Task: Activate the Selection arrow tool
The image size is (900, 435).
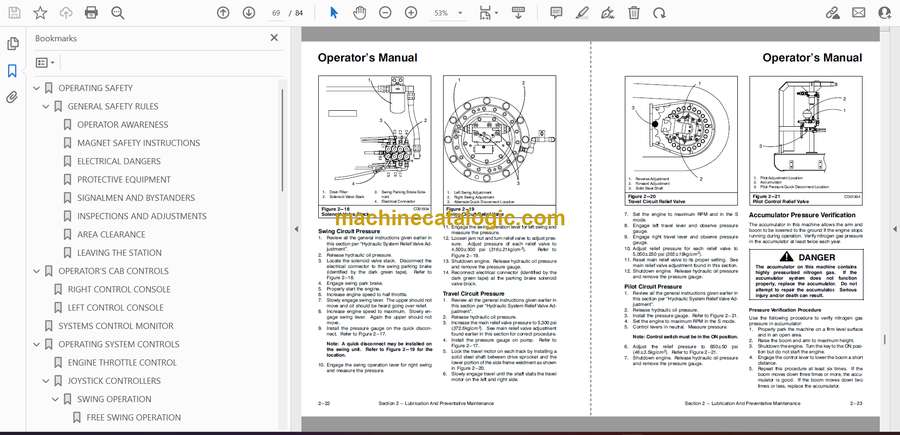Action: coord(333,13)
